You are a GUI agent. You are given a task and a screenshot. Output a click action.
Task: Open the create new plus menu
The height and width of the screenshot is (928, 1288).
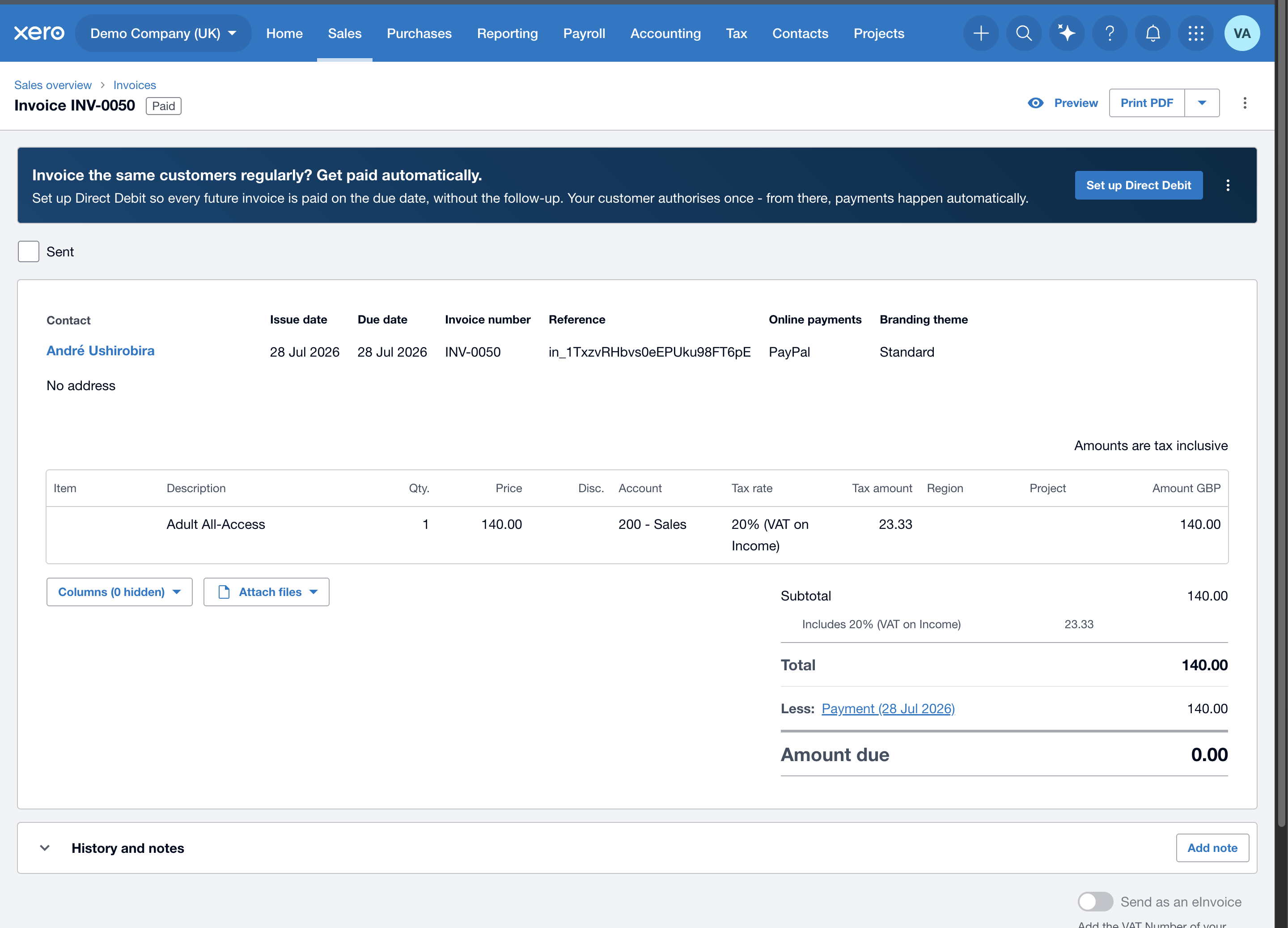click(981, 33)
